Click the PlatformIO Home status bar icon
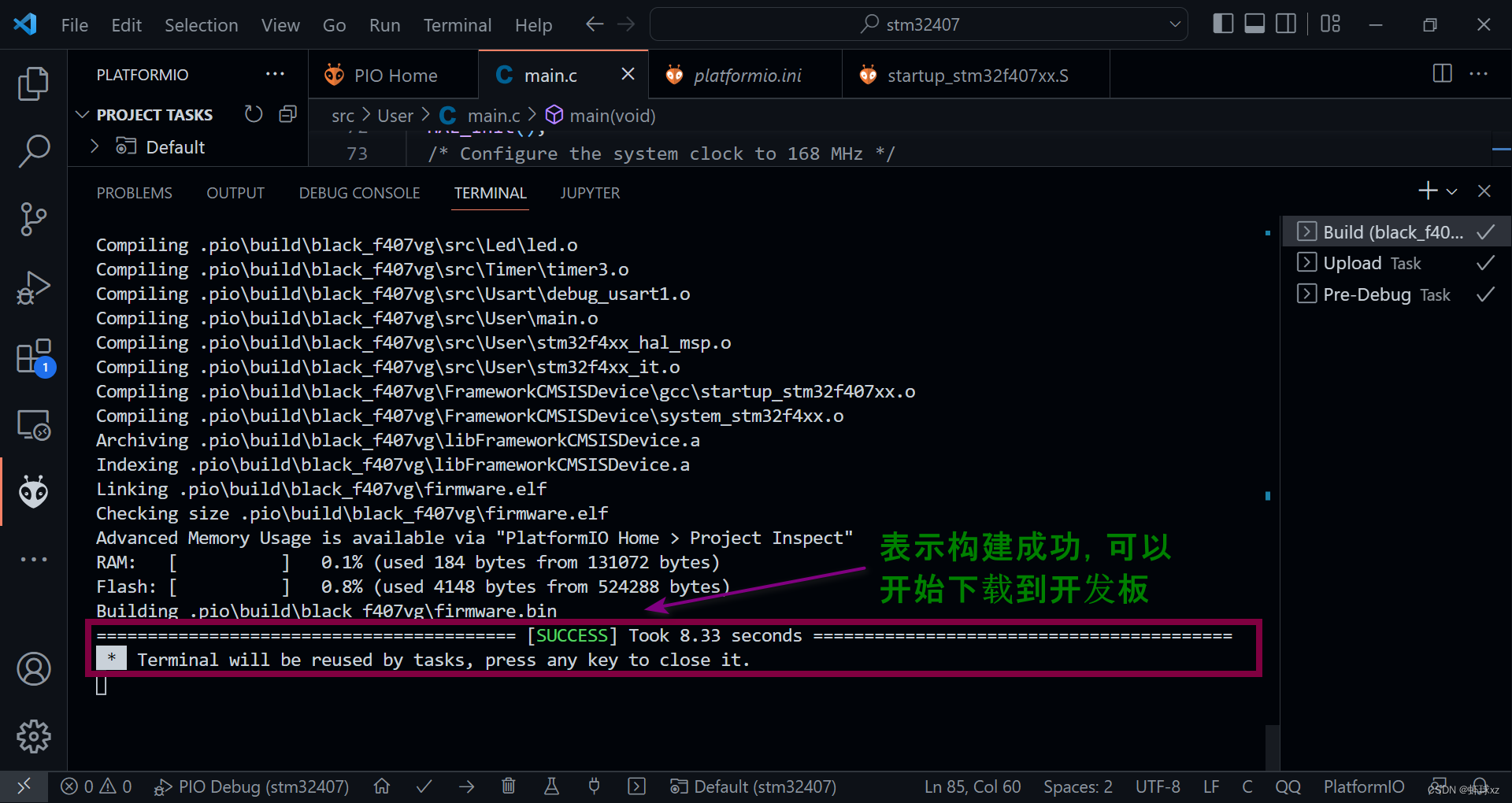 click(x=382, y=786)
